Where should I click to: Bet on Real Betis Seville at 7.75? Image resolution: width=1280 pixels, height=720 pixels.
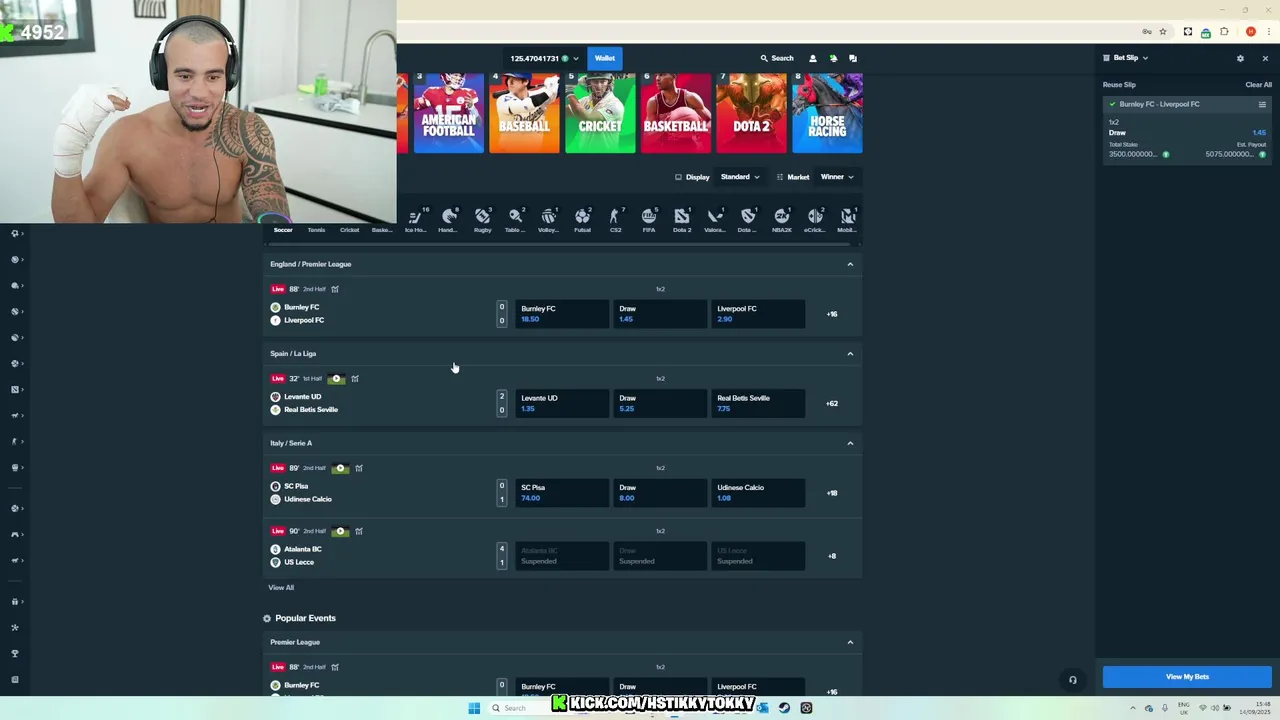(x=758, y=403)
